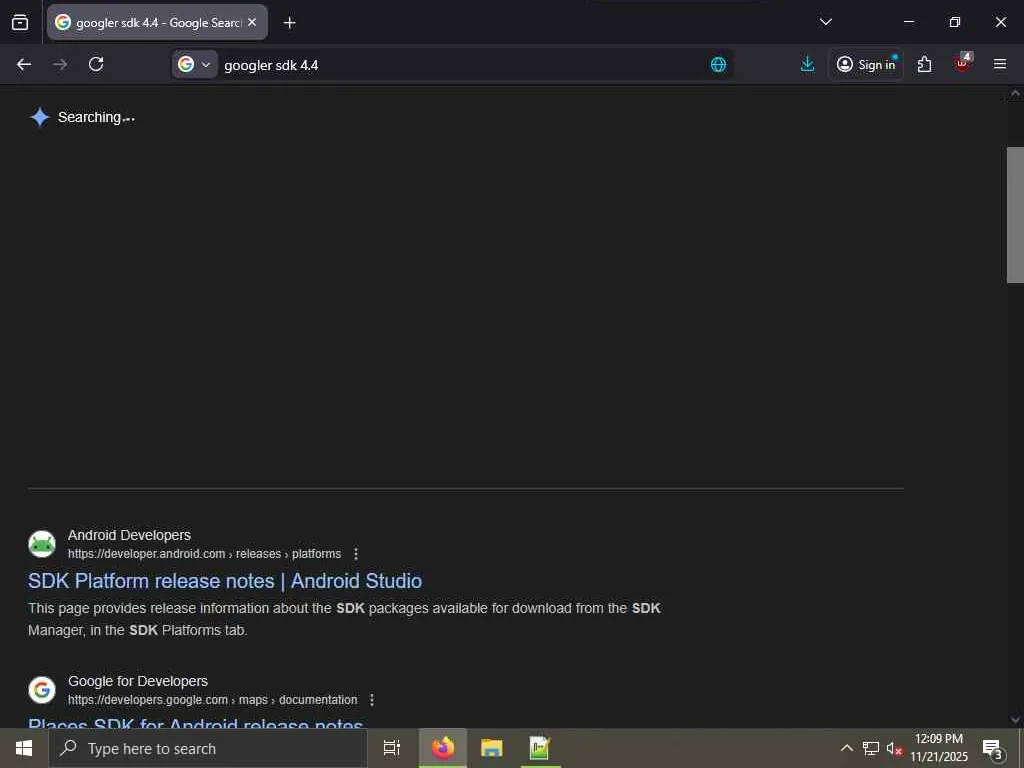Click the network status tray icon
Image resolution: width=1024 pixels, height=768 pixels.
pos(871,748)
